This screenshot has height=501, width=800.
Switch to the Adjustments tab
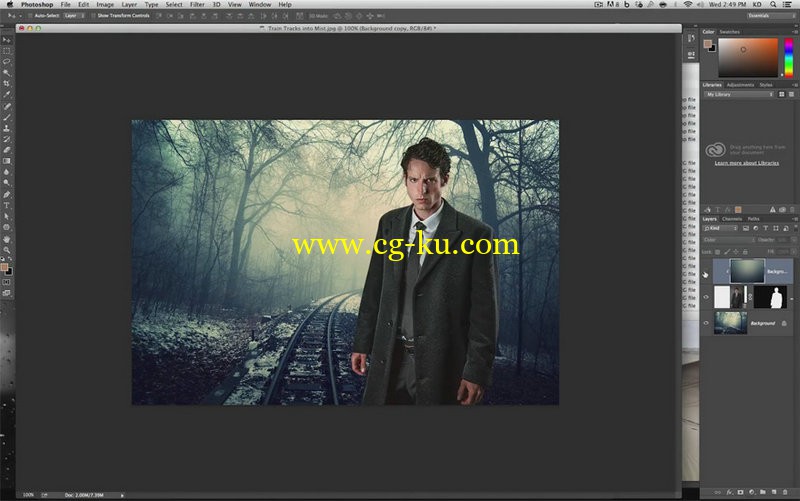[x=740, y=85]
